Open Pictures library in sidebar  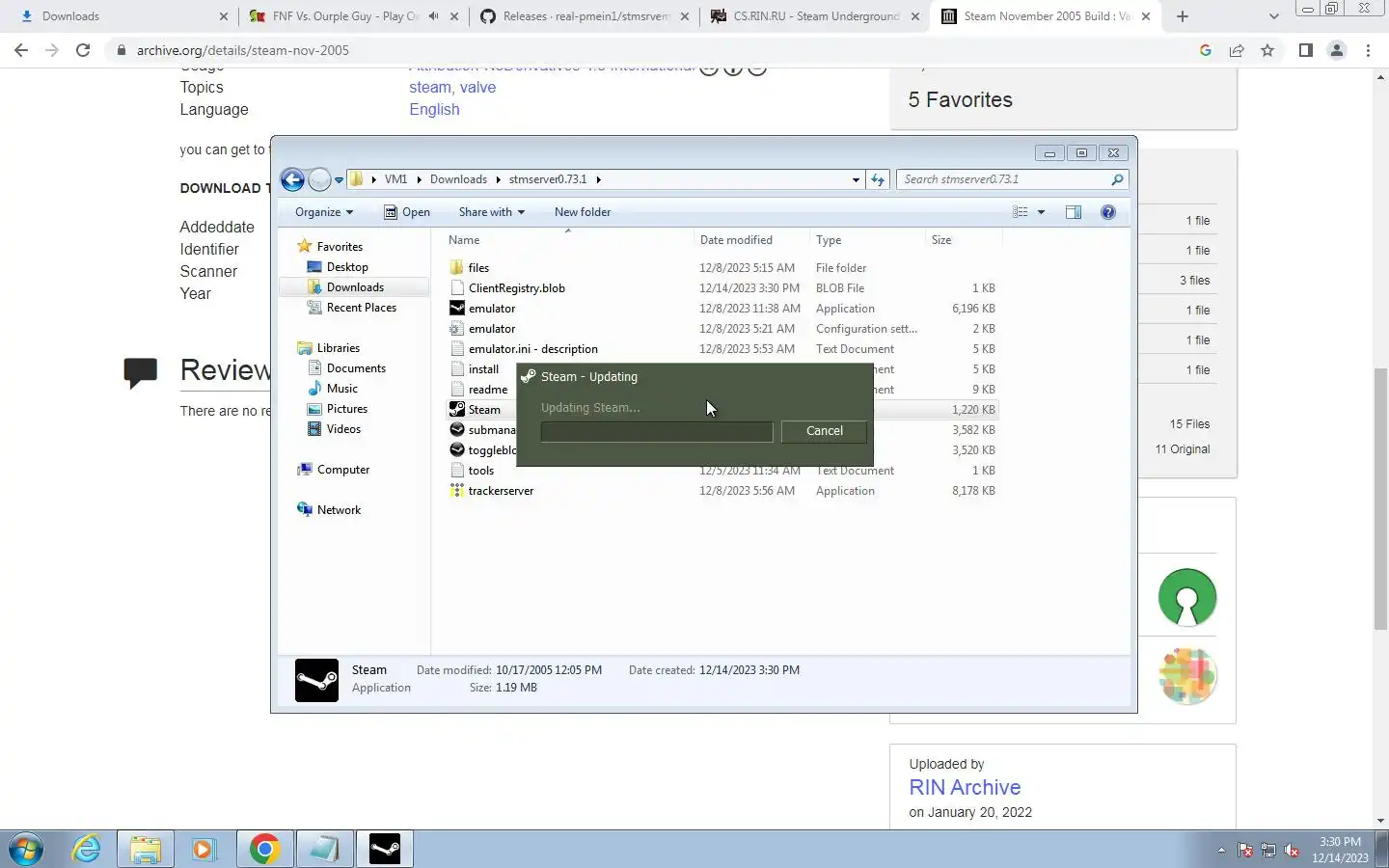tap(346, 409)
